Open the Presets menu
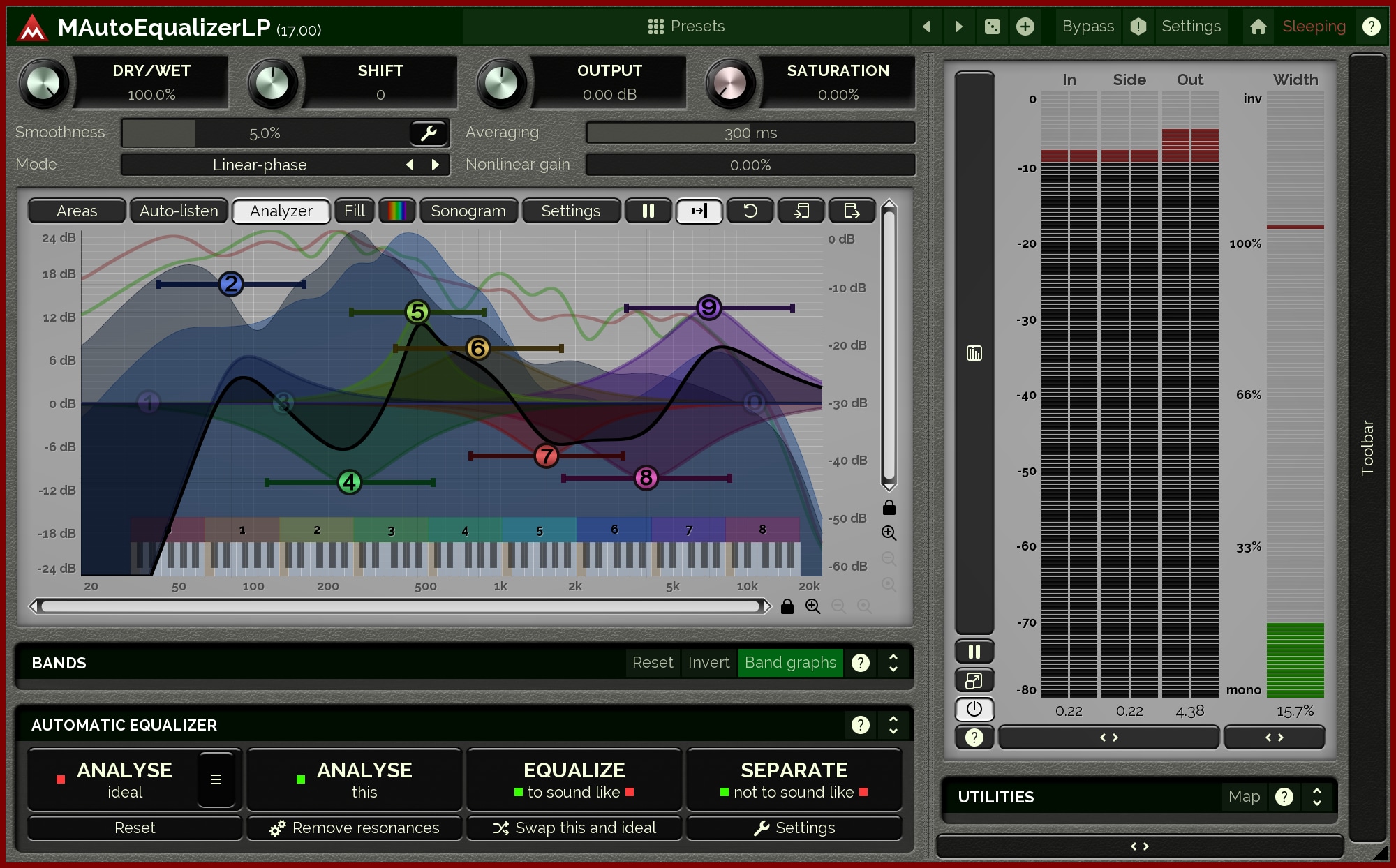 [686, 27]
